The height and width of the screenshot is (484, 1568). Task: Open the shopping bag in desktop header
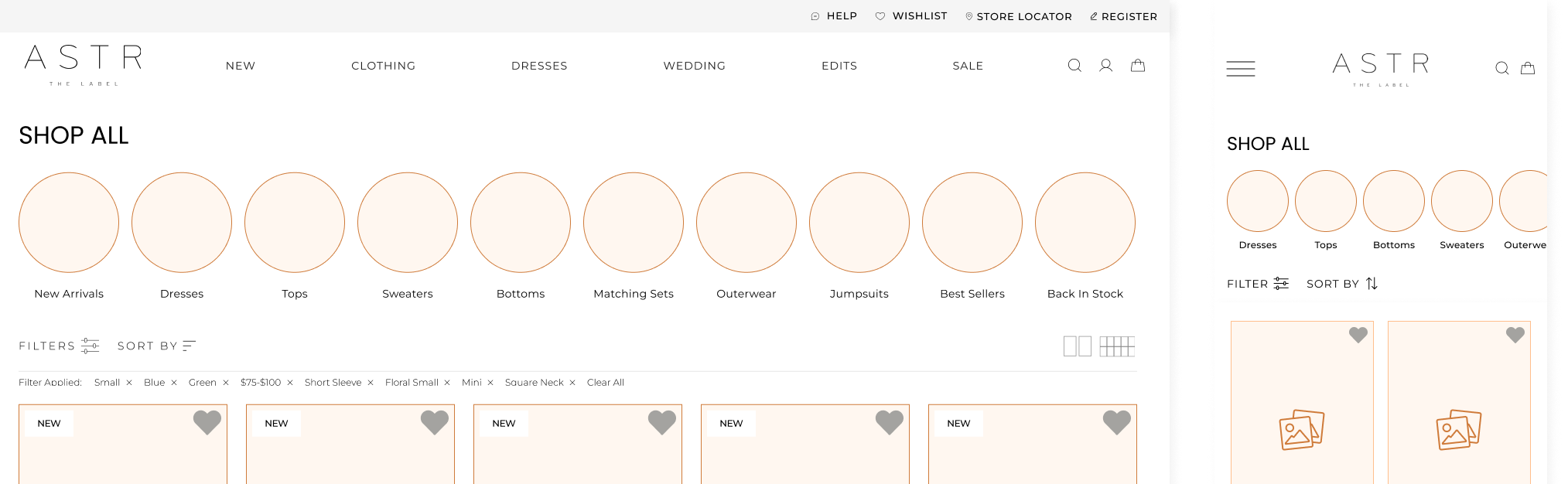(x=1138, y=66)
